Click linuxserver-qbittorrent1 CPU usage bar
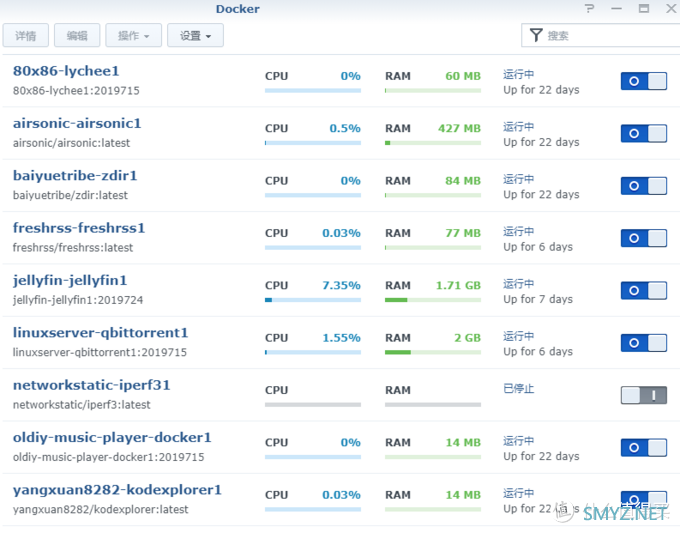The width and height of the screenshot is (680, 533). pos(313,353)
